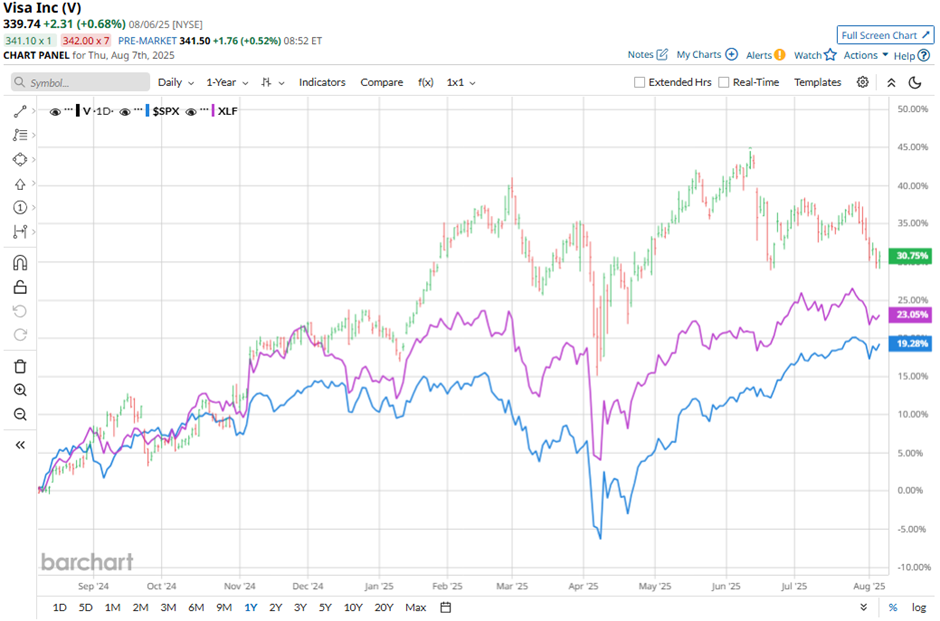This screenshot has height=621, width=940.
Task: Undo the last chart action
Action: click(20, 311)
